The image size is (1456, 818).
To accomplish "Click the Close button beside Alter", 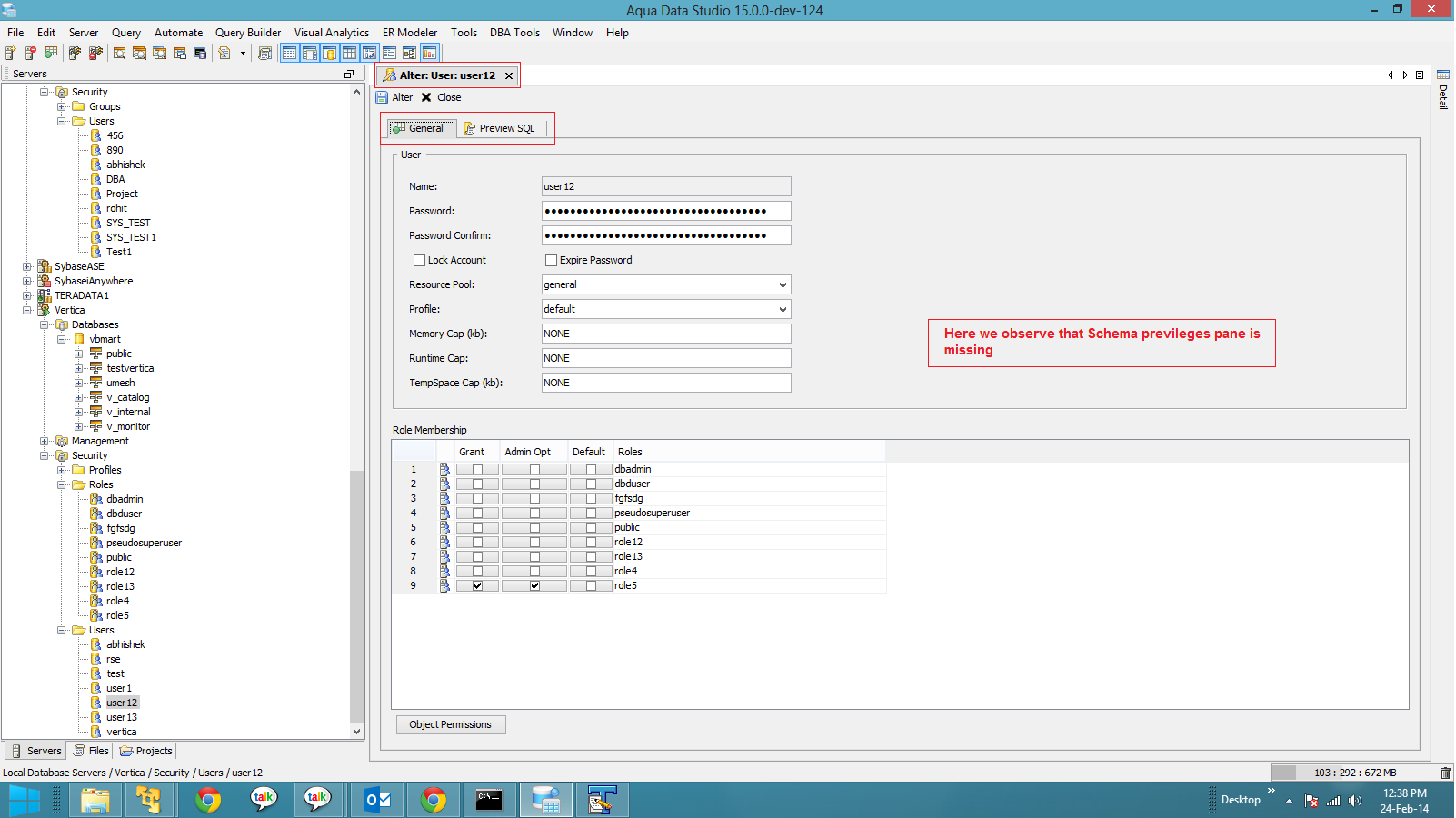I will coord(441,97).
